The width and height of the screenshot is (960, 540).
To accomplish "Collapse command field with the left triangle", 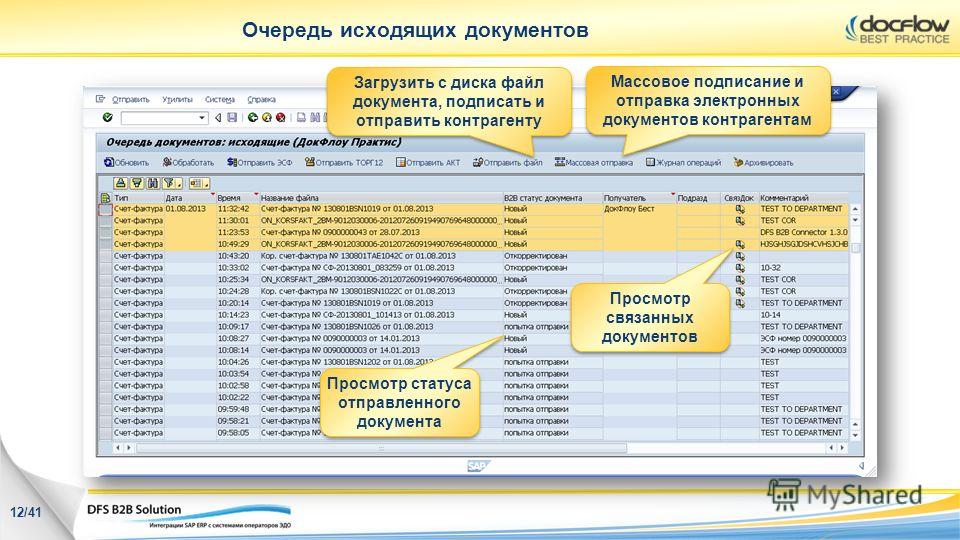I will [218, 118].
